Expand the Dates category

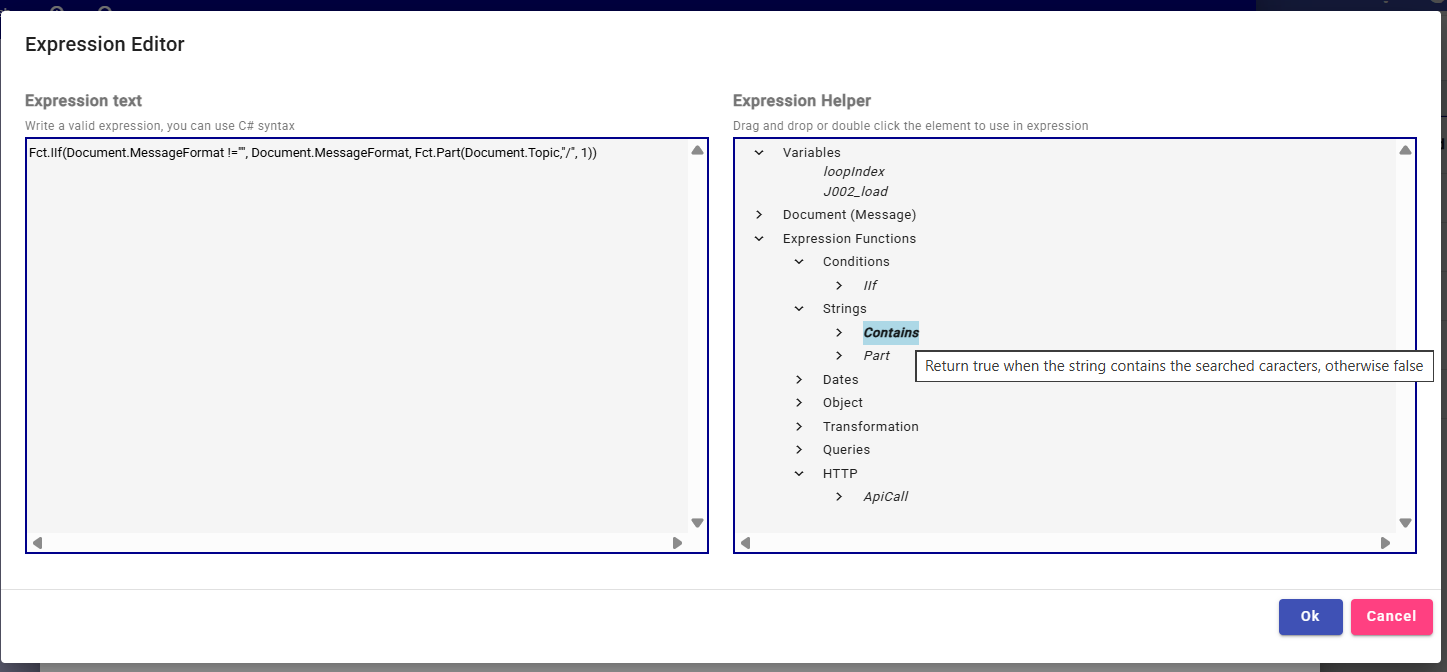(x=799, y=380)
